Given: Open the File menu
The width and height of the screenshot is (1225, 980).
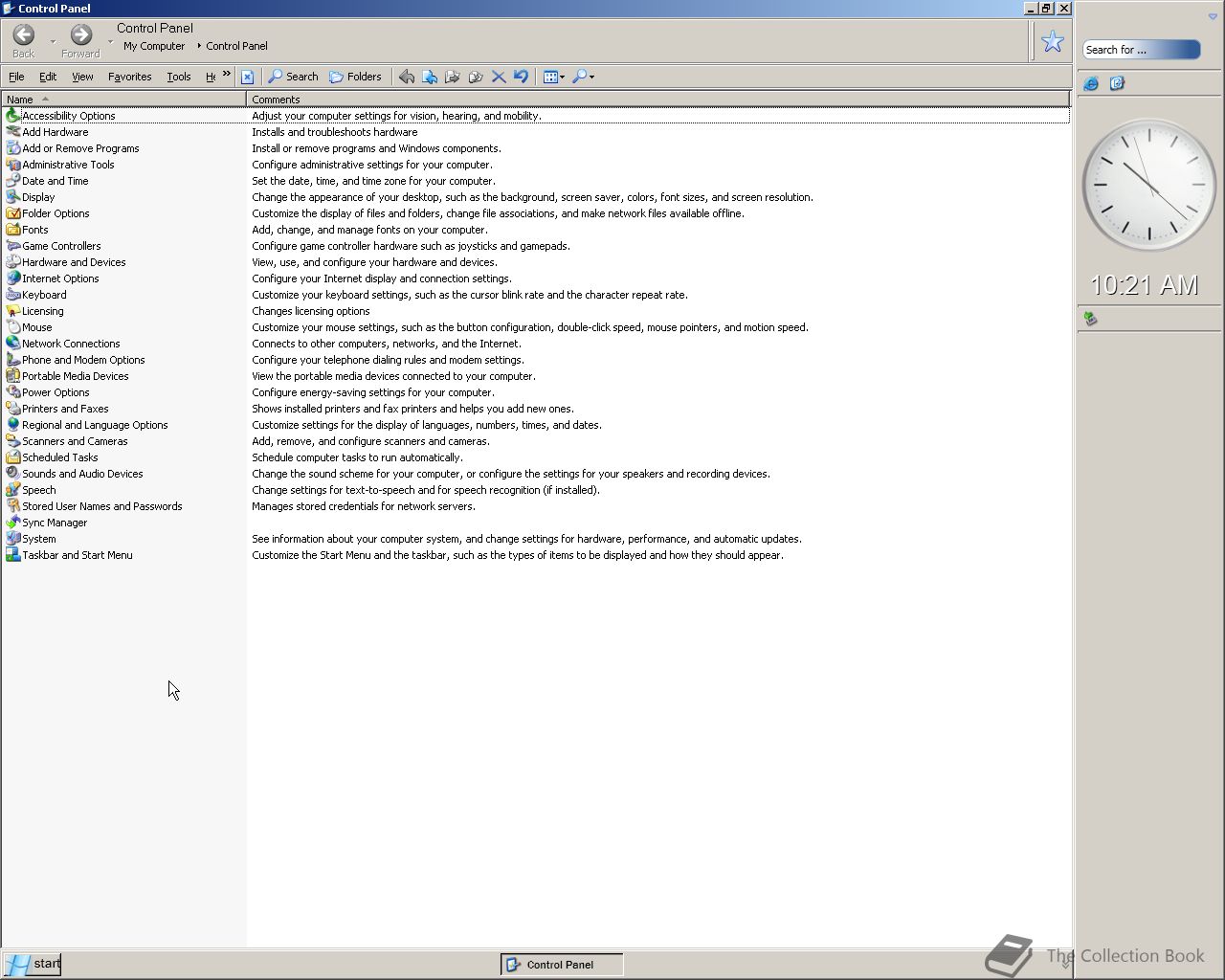Looking at the screenshot, I should (16, 77).
